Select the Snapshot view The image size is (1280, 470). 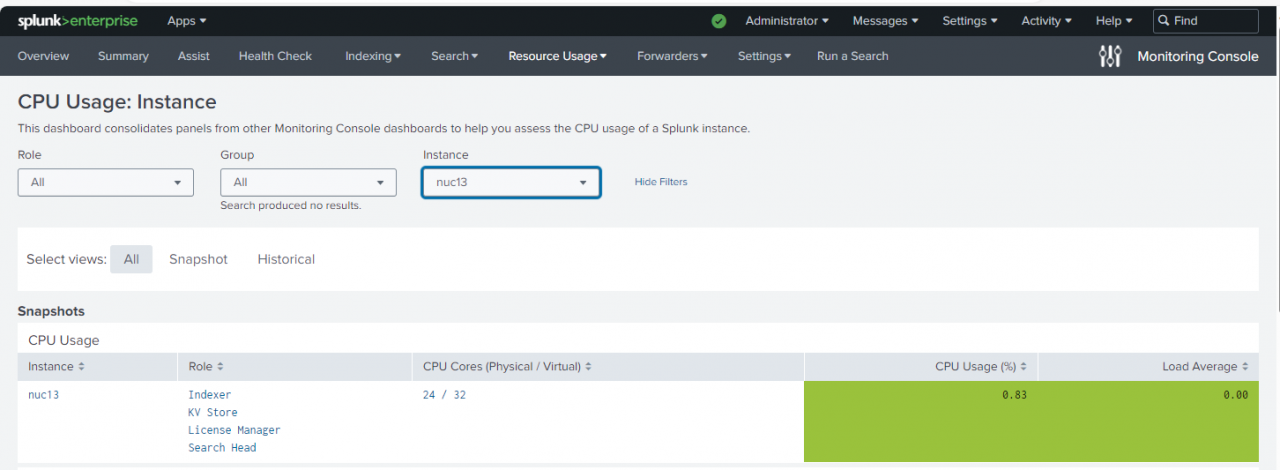(198, 259)
